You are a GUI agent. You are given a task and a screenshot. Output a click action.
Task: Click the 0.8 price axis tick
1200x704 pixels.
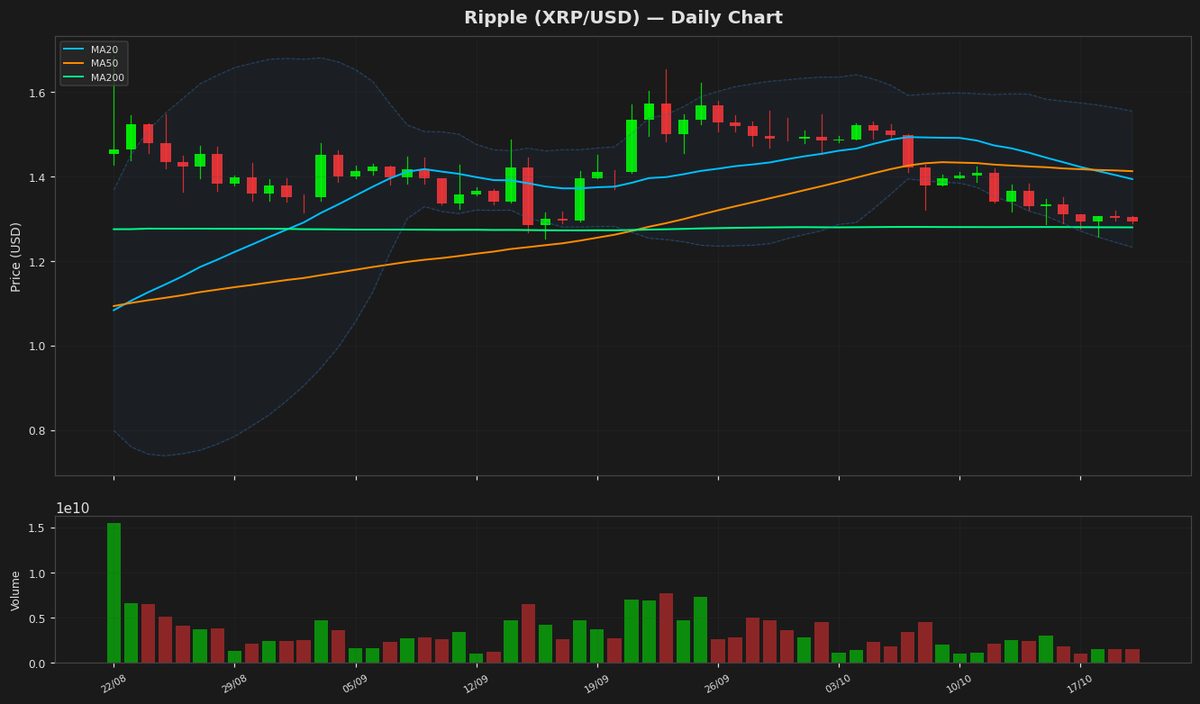point(39,431)
